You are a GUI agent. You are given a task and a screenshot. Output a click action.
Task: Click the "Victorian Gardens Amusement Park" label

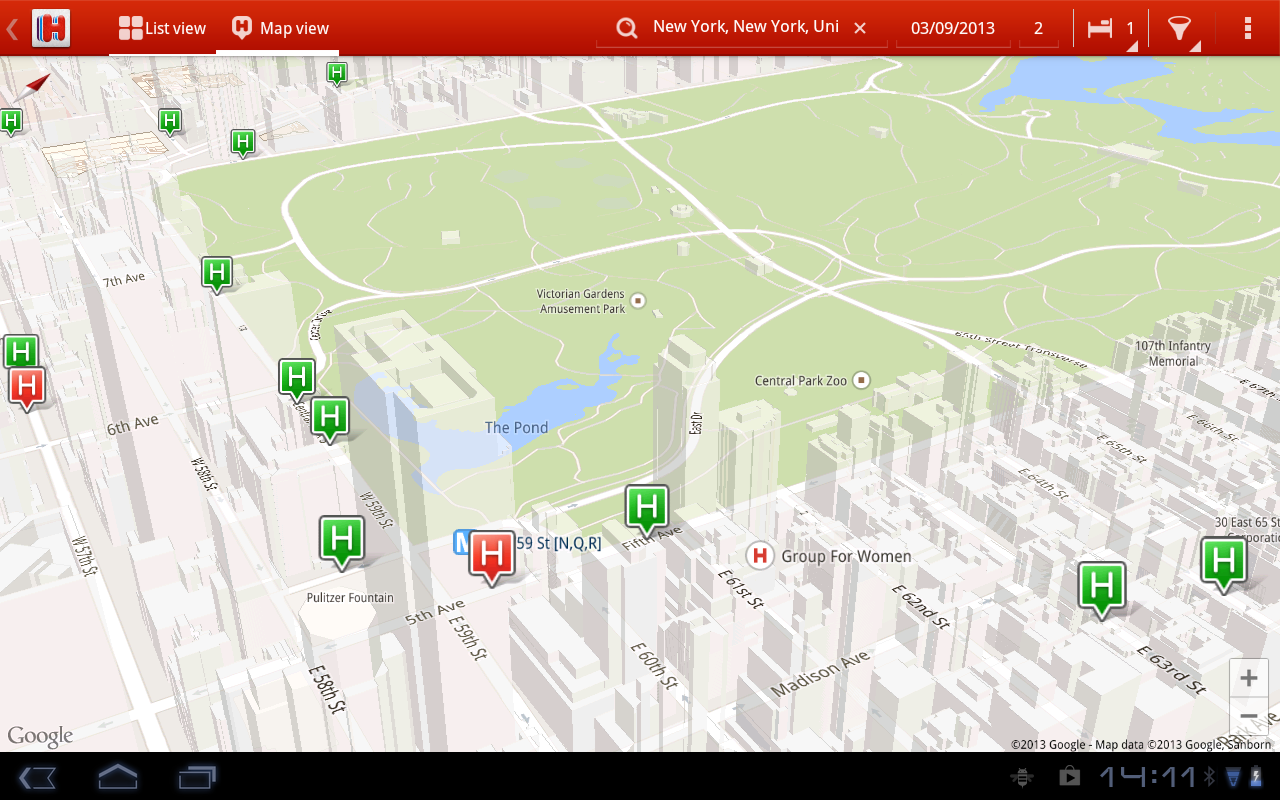582,302
